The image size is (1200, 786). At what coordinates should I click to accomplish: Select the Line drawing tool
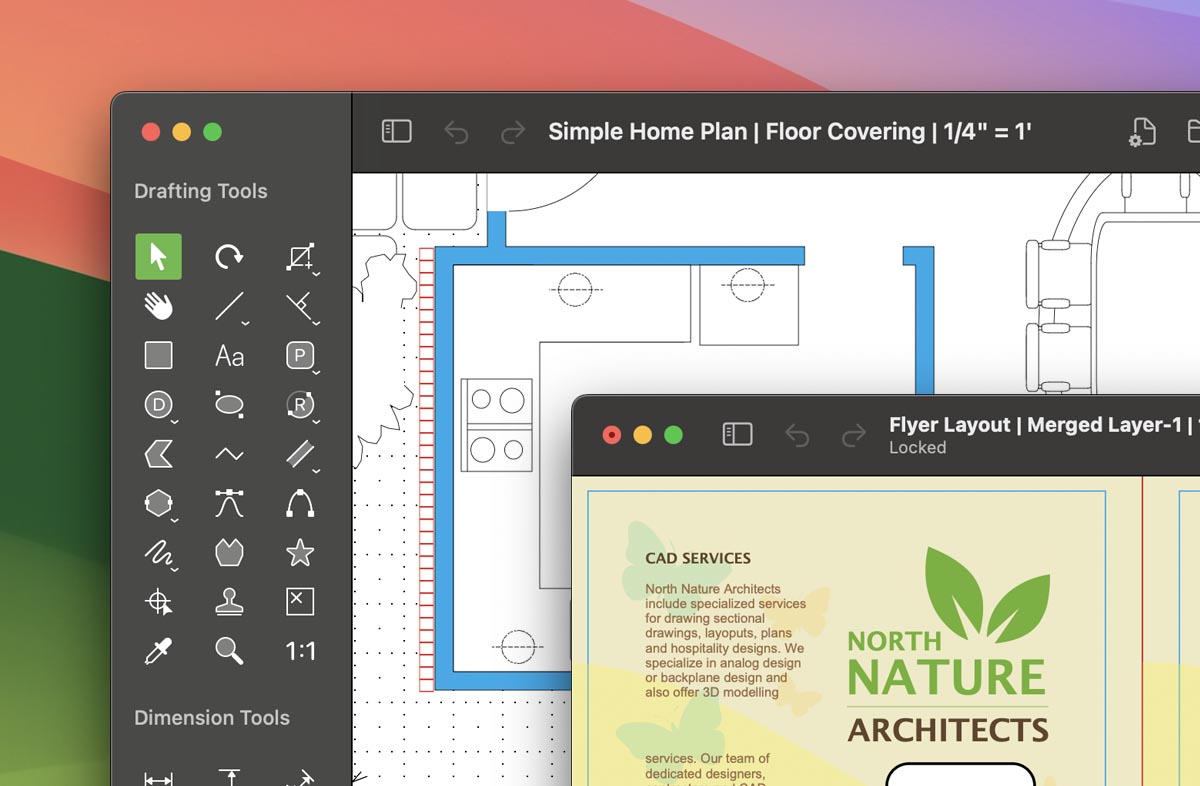click(229, 306)
